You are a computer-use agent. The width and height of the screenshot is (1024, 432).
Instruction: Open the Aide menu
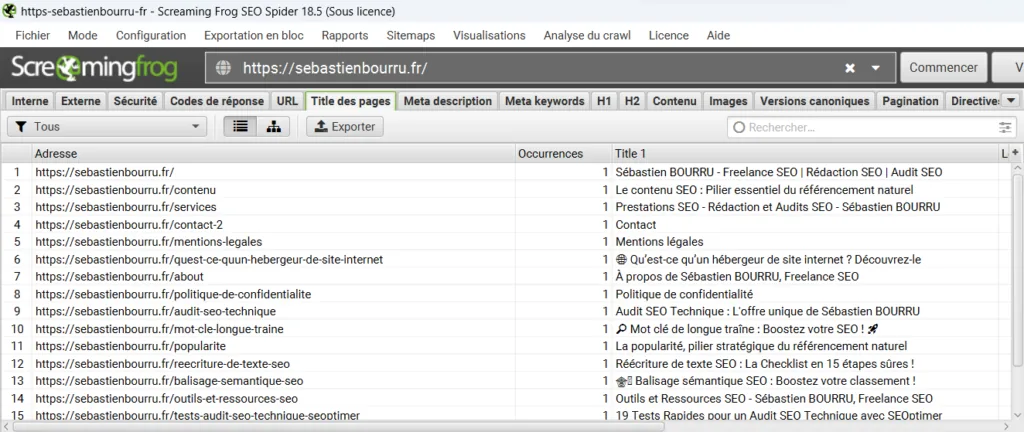(x=718, y=35)
